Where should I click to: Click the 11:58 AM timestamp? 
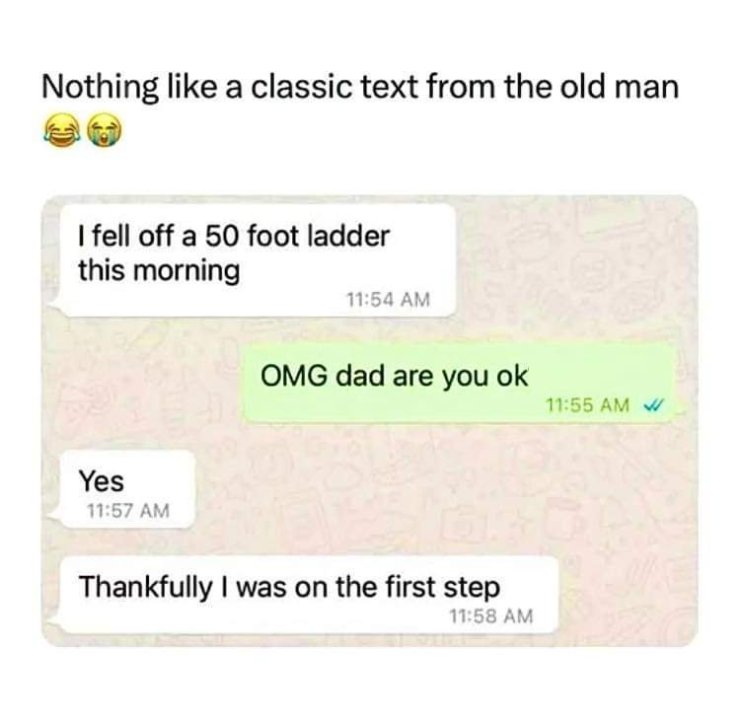[x=491, y=616]
